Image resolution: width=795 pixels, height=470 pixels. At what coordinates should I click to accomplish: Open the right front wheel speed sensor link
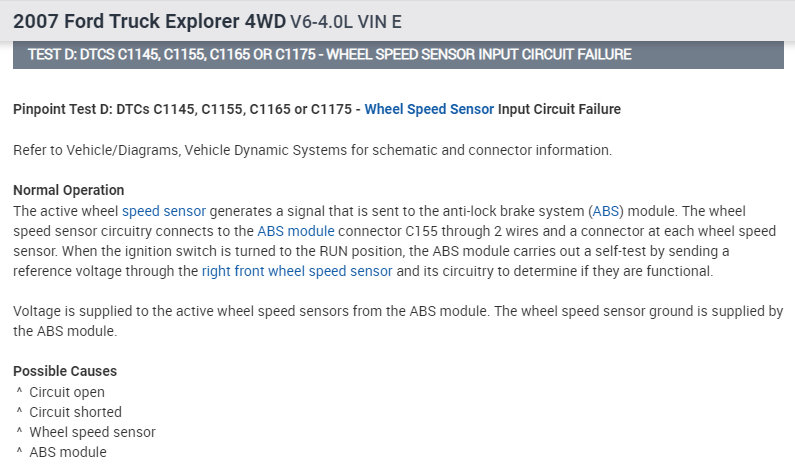(297, 271)
